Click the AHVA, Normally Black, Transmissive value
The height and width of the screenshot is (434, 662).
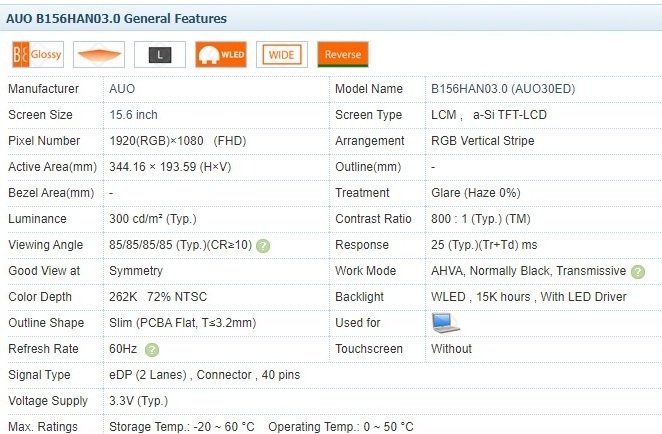tap(529, 271)
